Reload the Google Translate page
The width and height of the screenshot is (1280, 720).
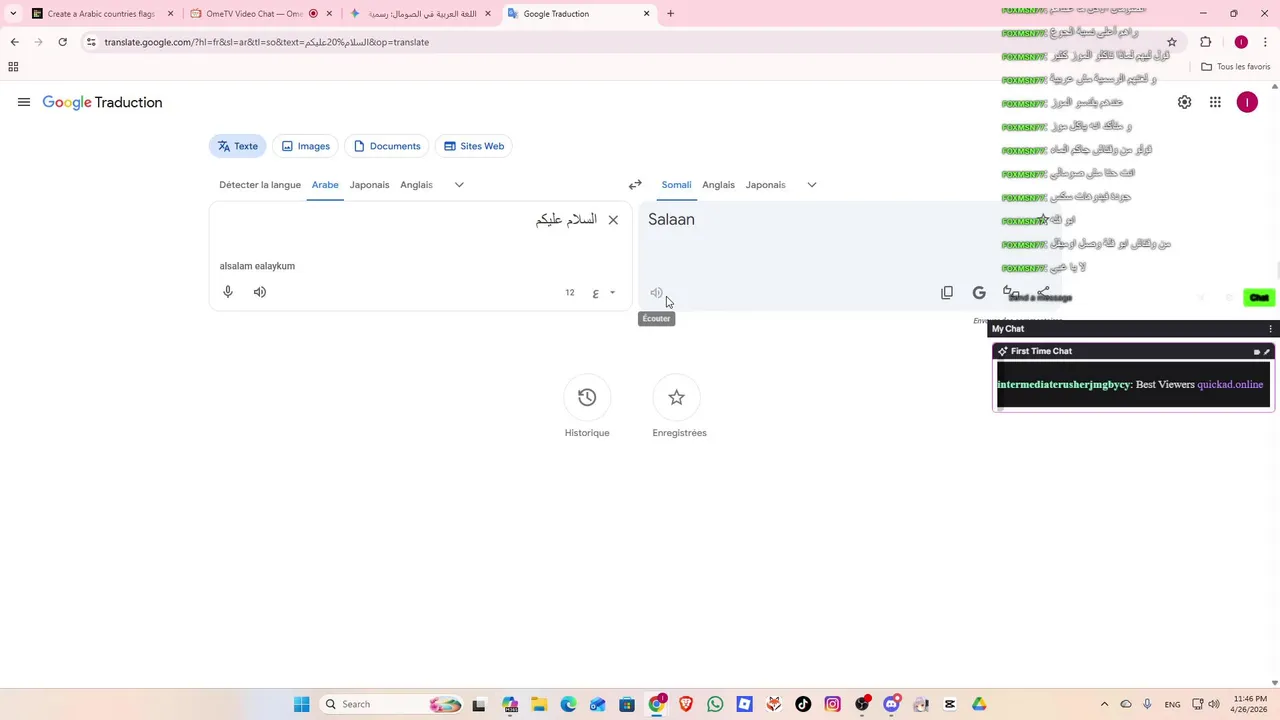pos(62,42)
